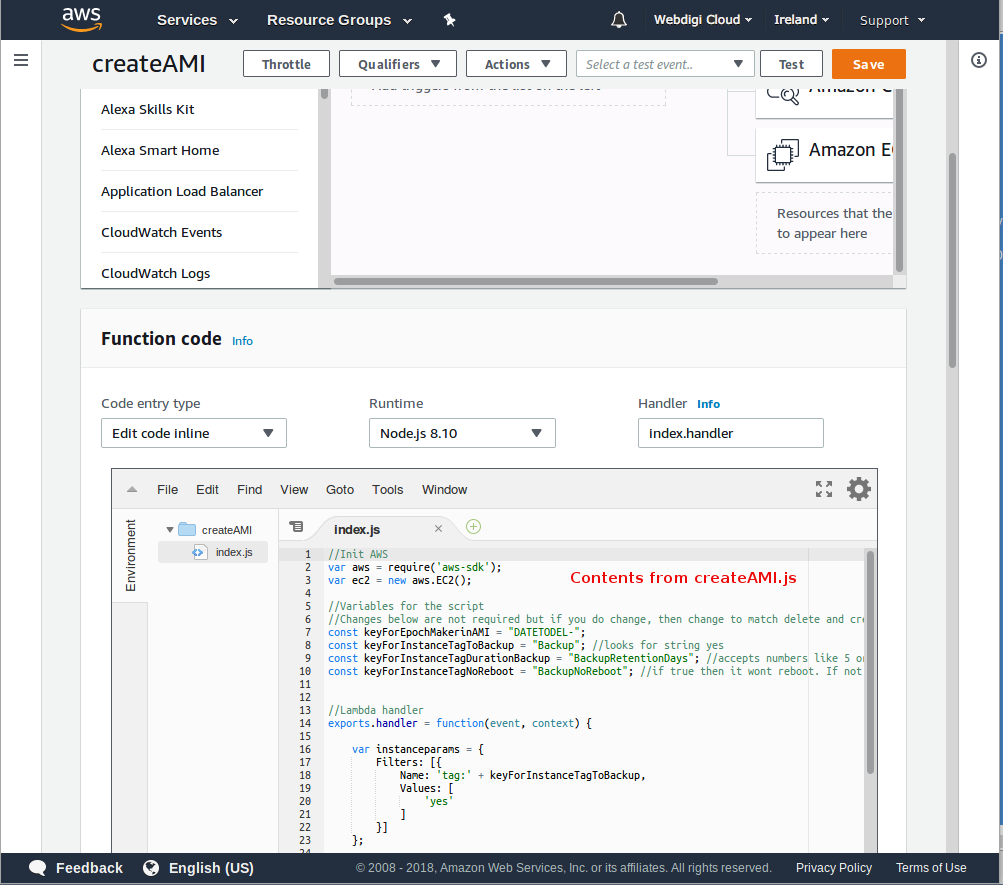Open Terms of Use link

pyautogui.click(x=931, y=868)
